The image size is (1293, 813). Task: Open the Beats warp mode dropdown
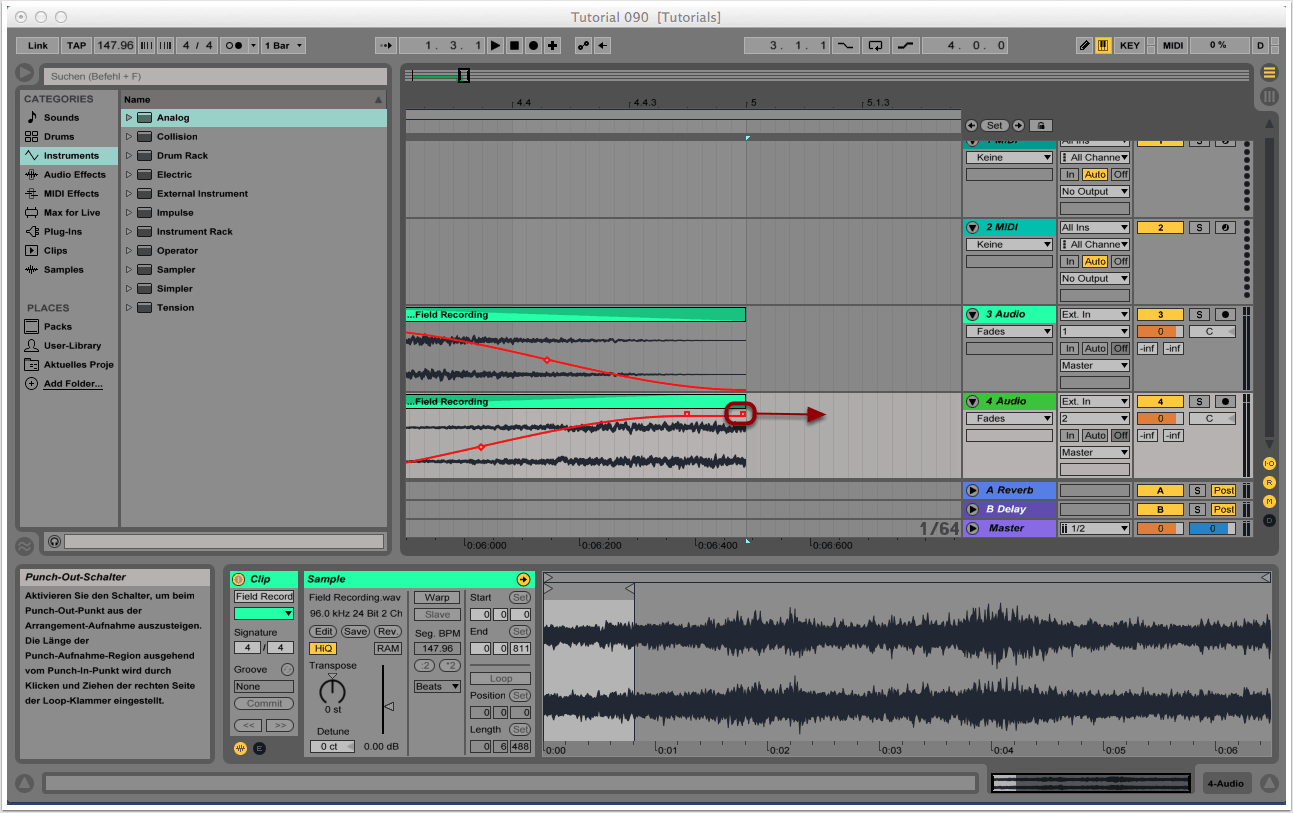coord(437,687)
